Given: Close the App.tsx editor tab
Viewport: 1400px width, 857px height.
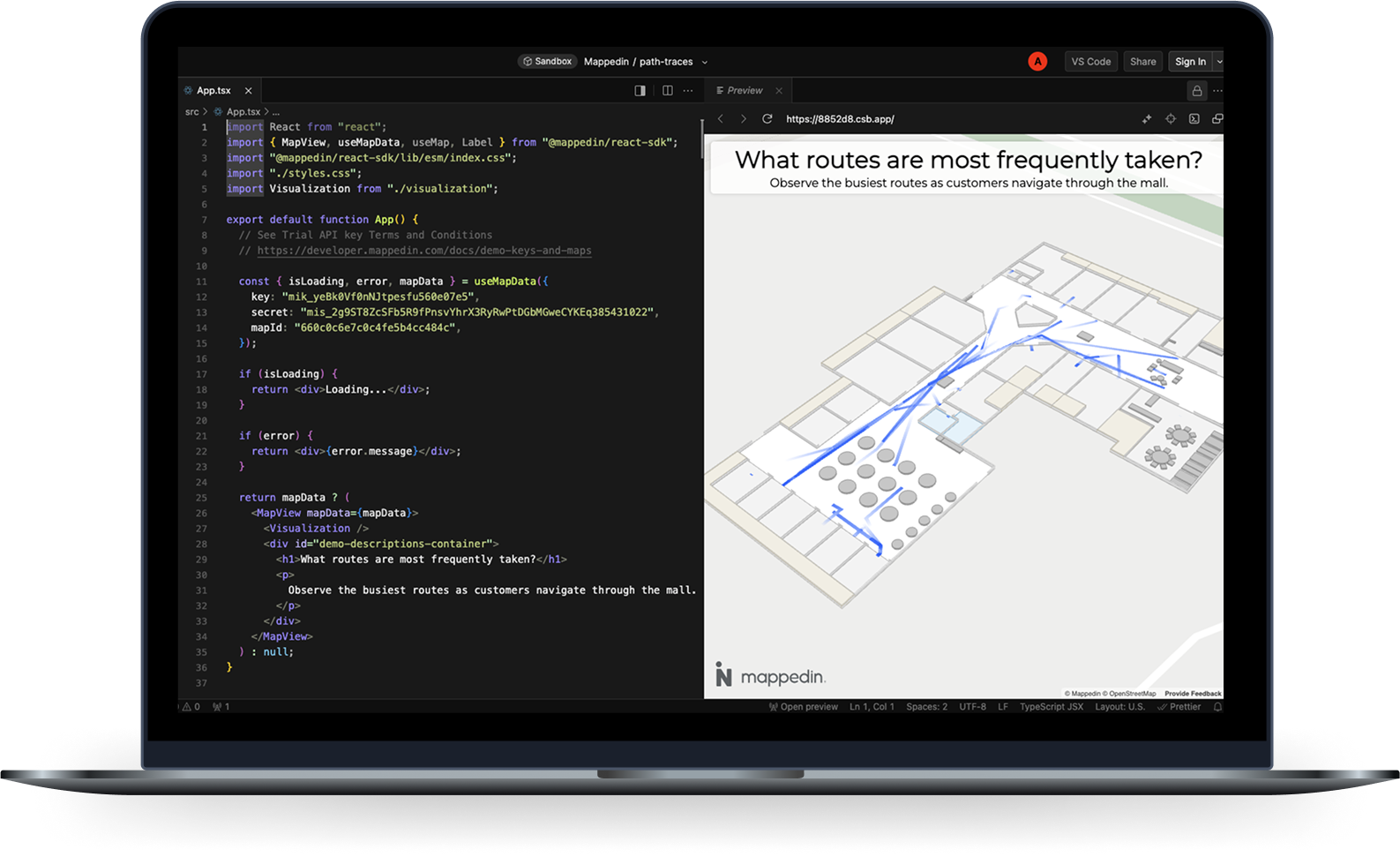Looking at the screenshot, I should tap(249, 91).
